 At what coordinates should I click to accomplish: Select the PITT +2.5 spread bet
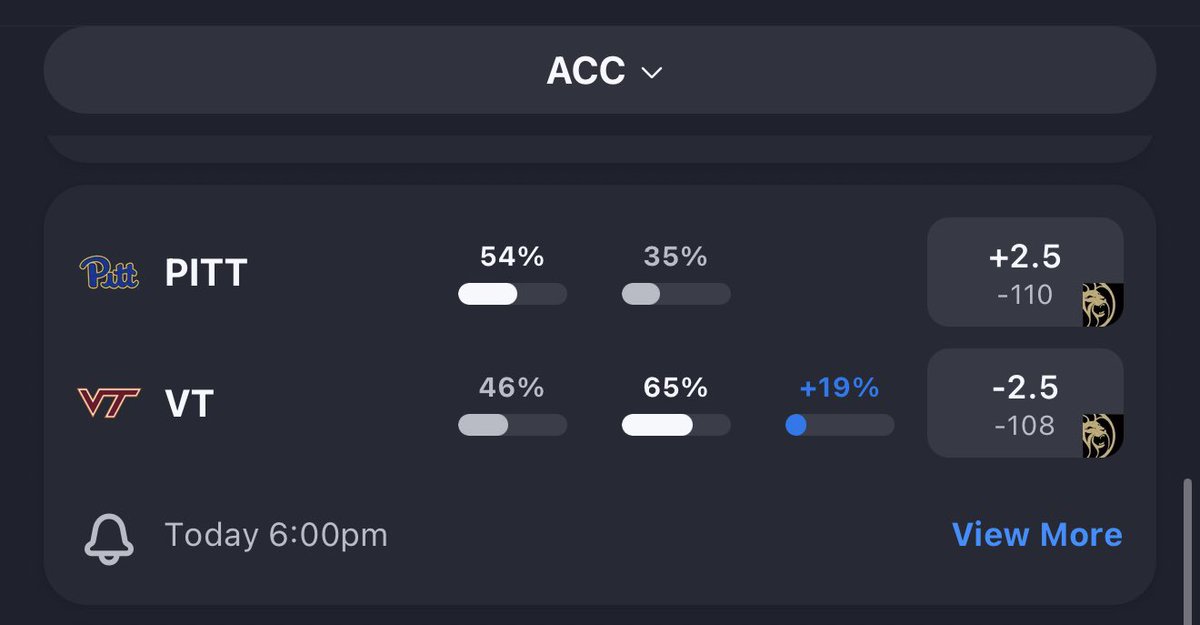coord(1025,272)
